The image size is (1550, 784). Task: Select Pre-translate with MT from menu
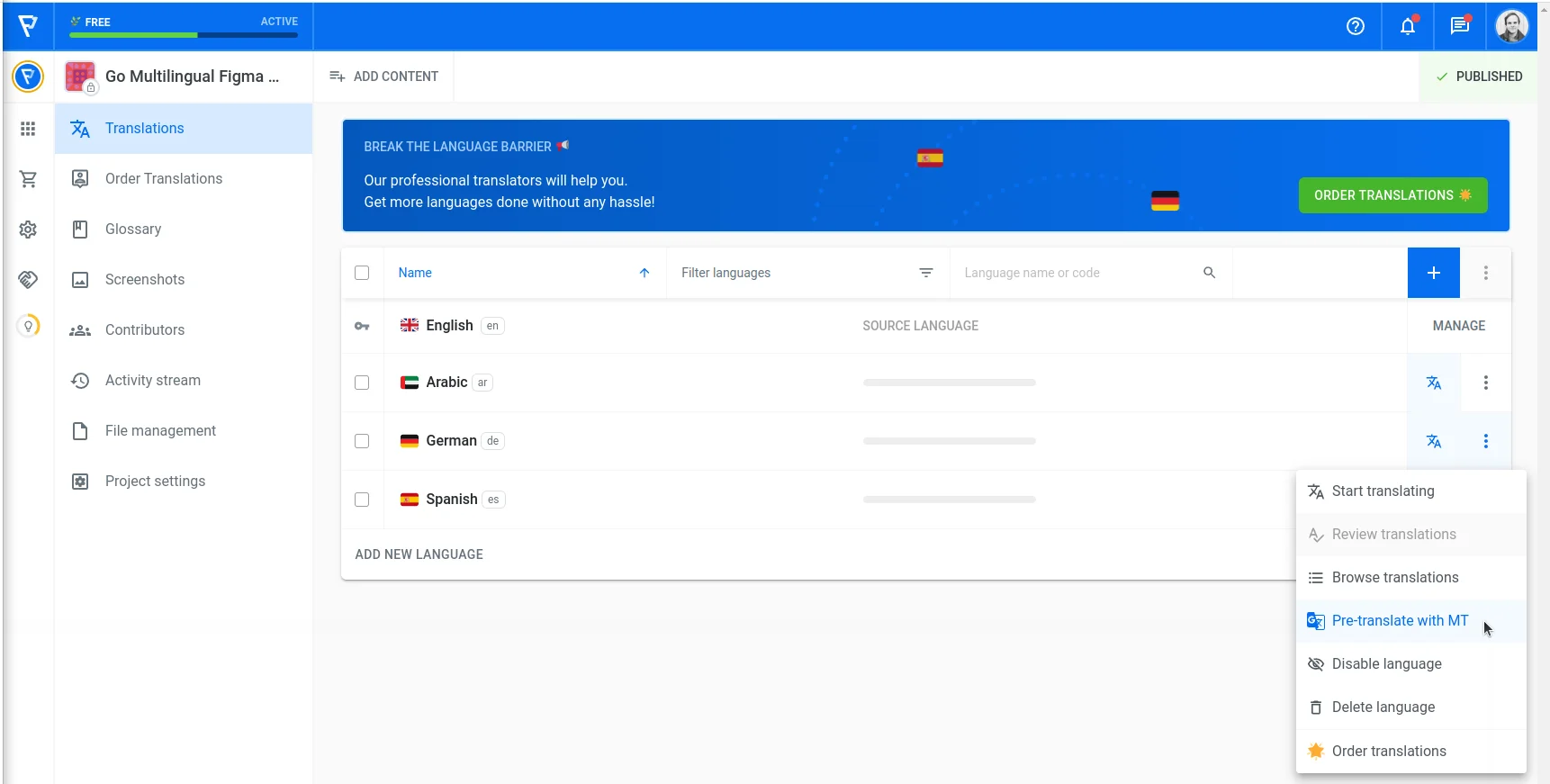(1399, 621)
